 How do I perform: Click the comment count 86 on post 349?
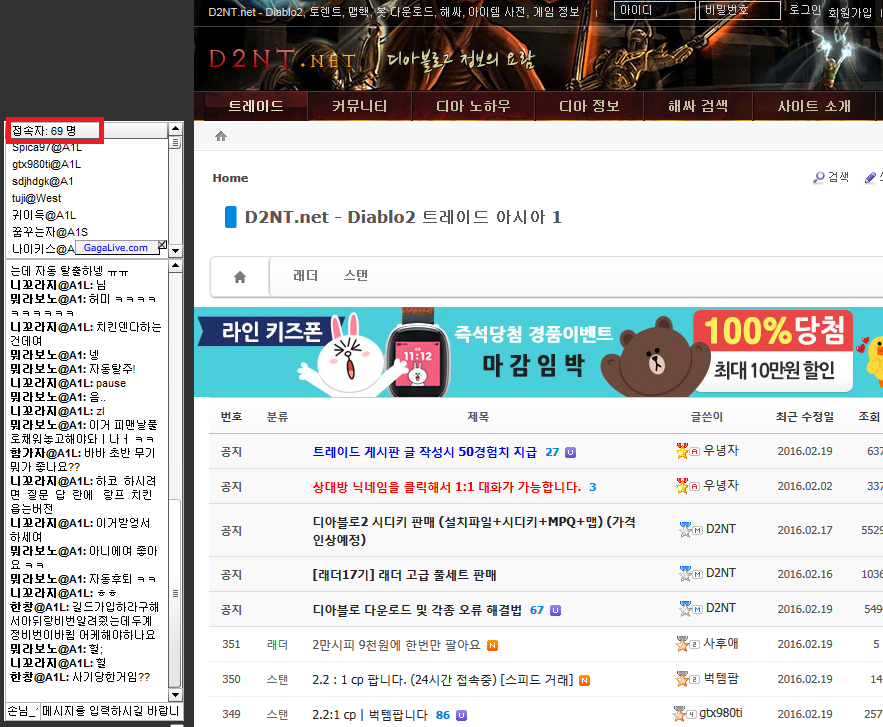tap(443, 715)
